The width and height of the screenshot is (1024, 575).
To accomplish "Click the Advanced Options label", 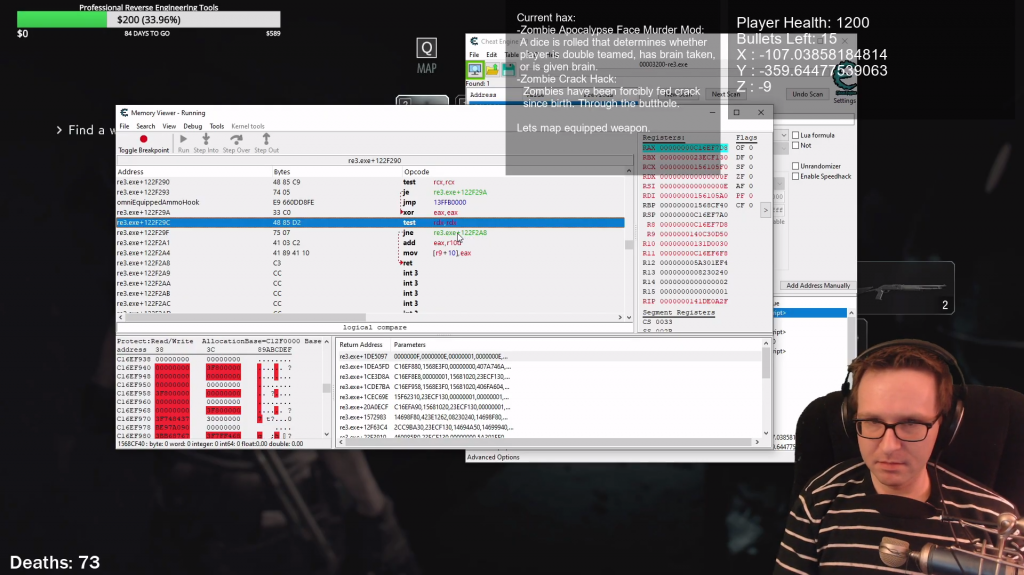I will [x=493, y=457].
